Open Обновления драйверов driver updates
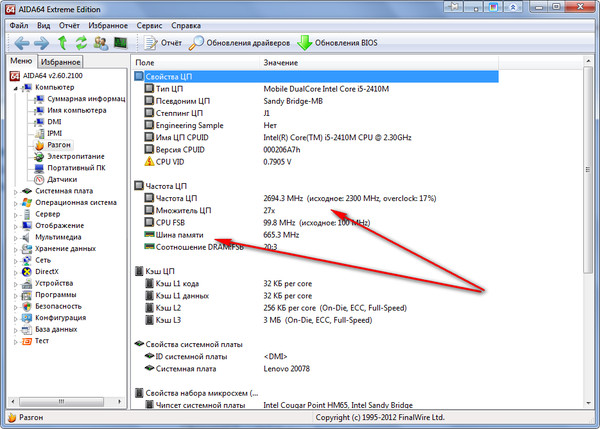The height and width of the screenshot is (429, 600). point(240,43)
